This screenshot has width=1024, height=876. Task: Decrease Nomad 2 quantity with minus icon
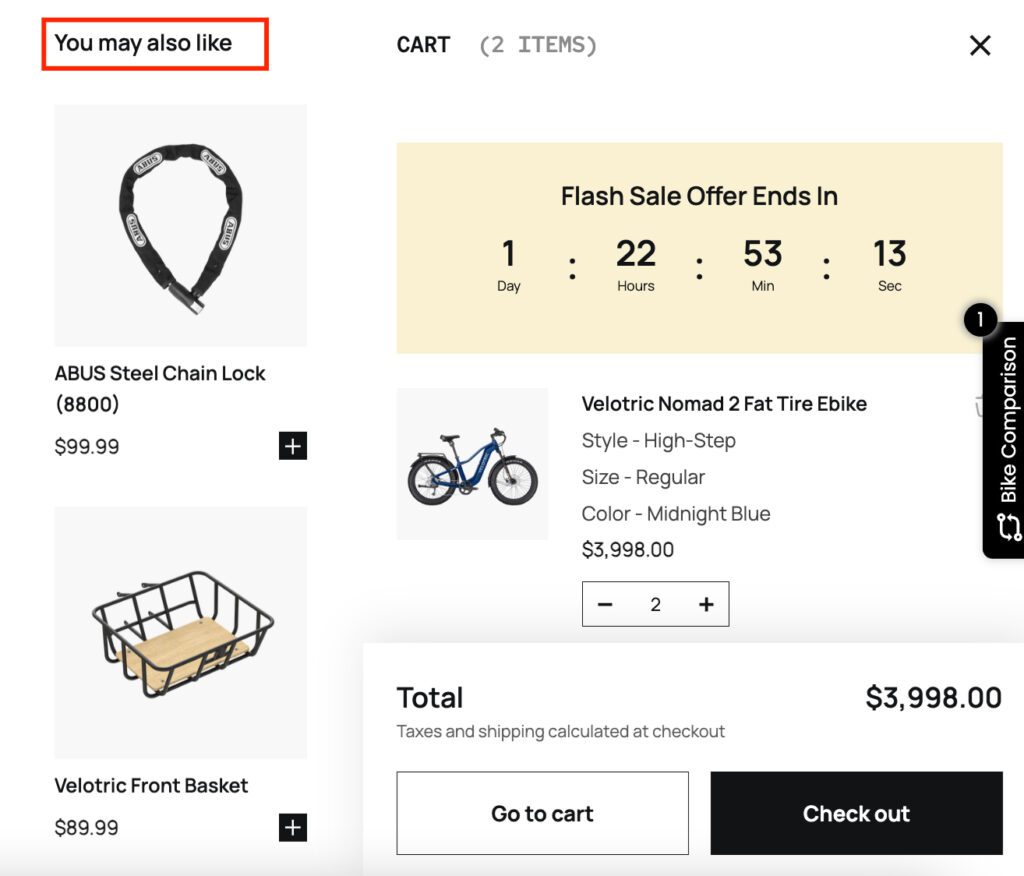pos(605,604)
